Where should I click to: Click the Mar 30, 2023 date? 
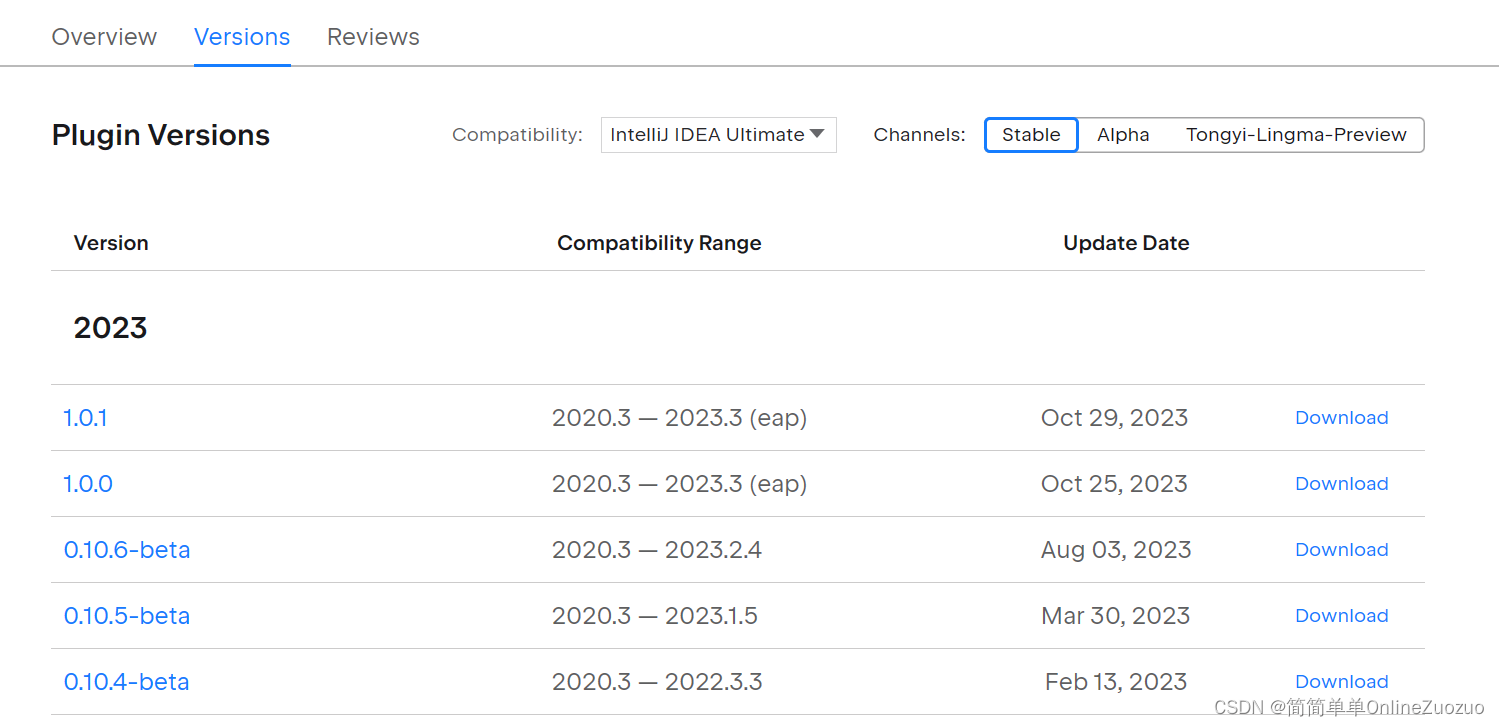coord(1116,616)
